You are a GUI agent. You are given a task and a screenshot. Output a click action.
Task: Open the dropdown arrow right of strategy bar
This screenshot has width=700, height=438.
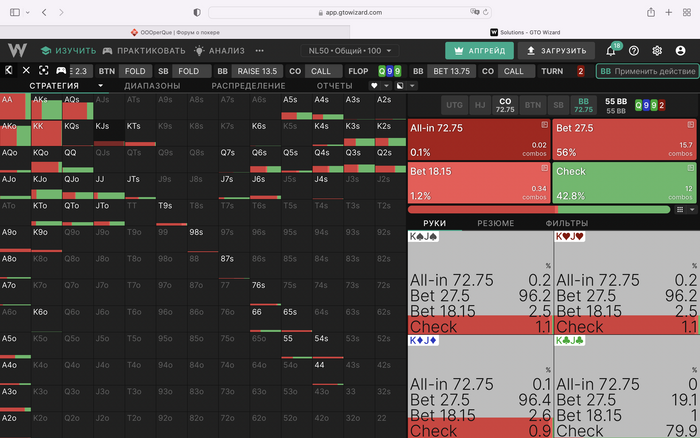[692, 209]
